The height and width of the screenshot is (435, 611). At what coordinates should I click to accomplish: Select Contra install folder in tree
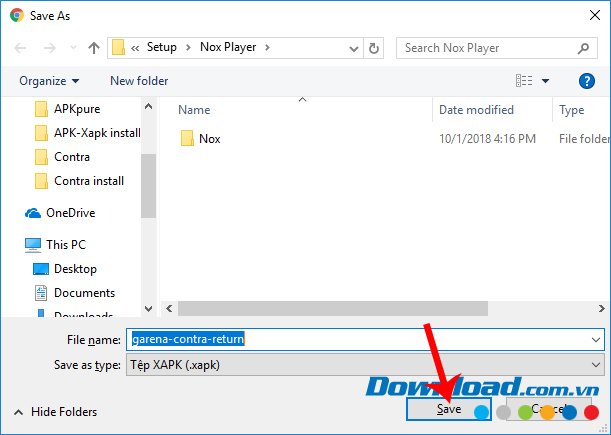(89, 181)
